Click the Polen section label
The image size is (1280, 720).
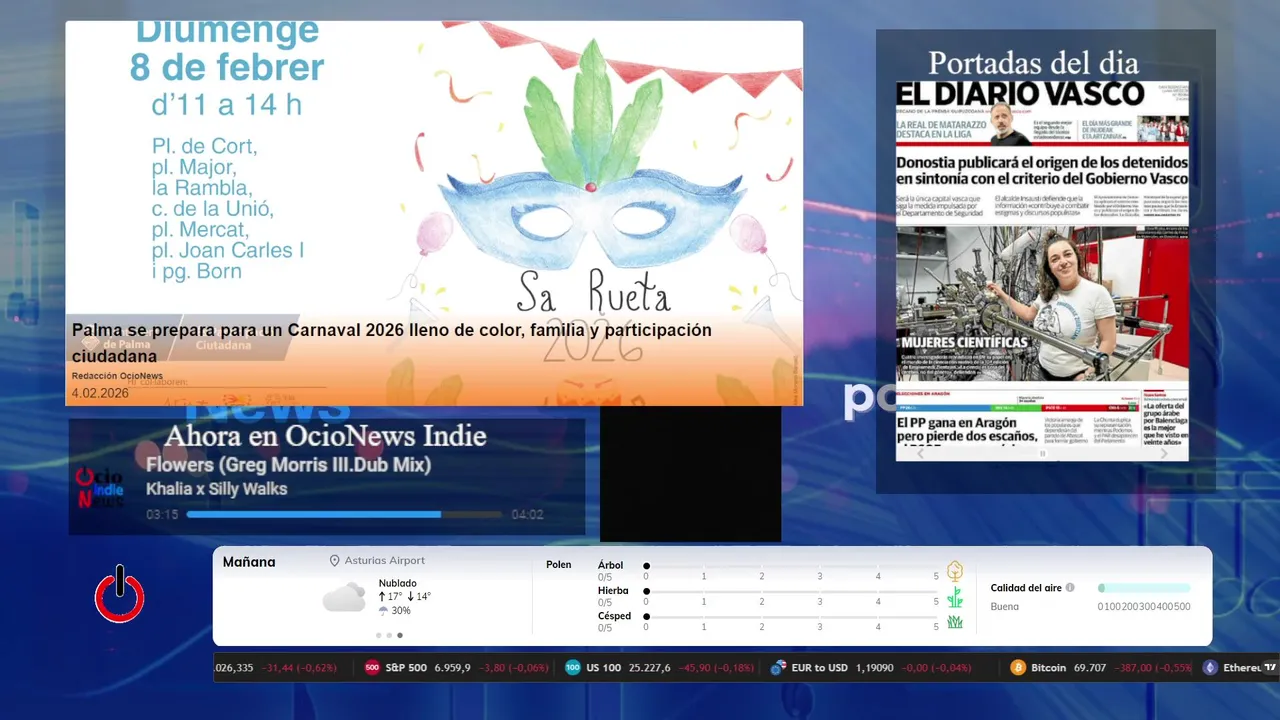[x=559, y=565]
